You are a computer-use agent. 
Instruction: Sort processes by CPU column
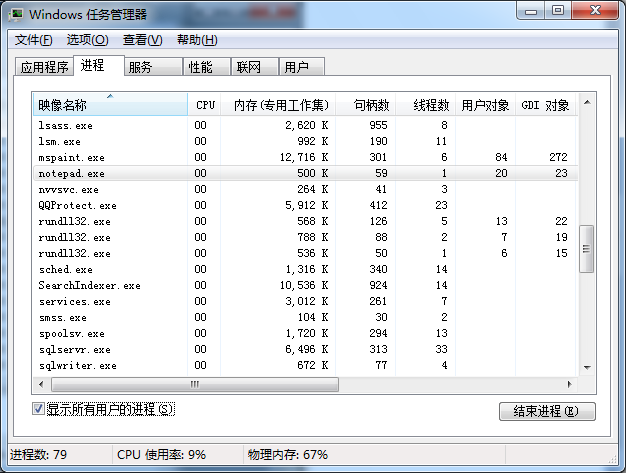click(x=204, y=105)
